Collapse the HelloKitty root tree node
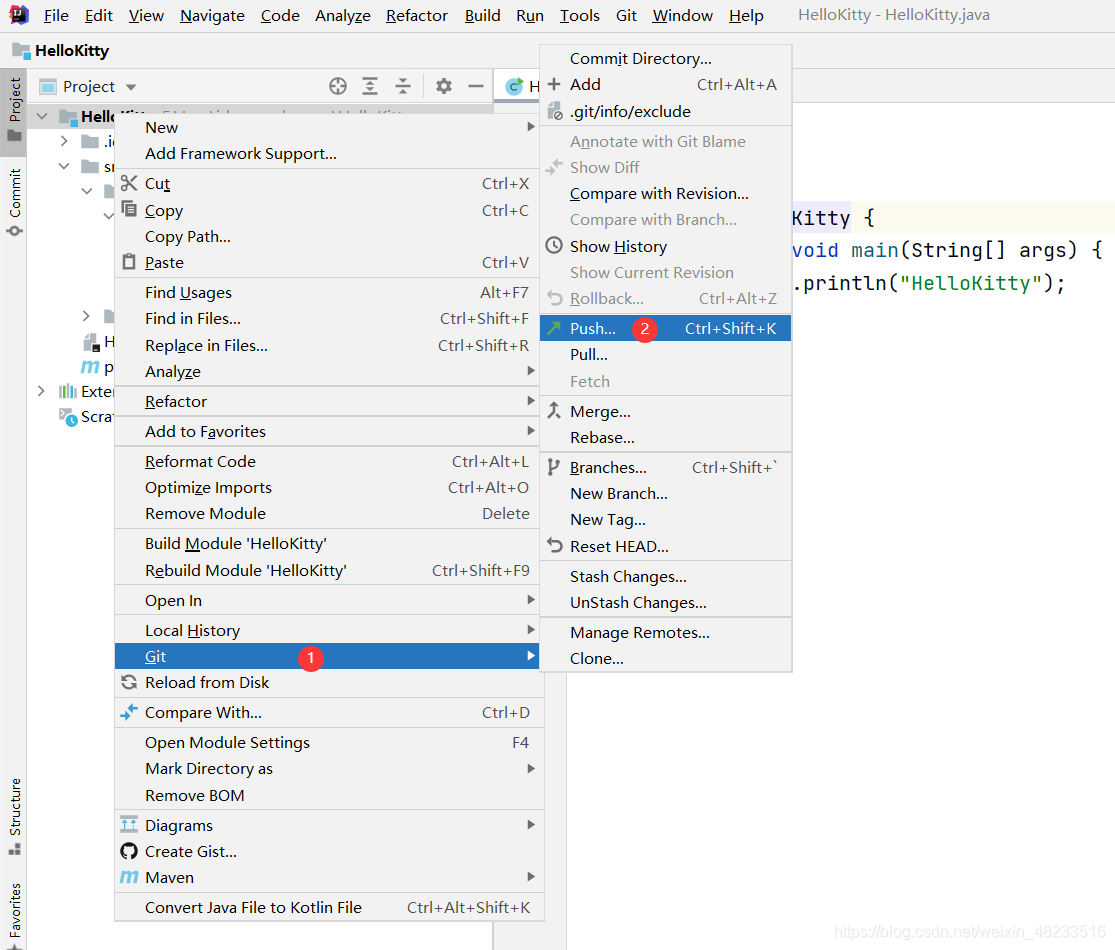 point(42,116)
